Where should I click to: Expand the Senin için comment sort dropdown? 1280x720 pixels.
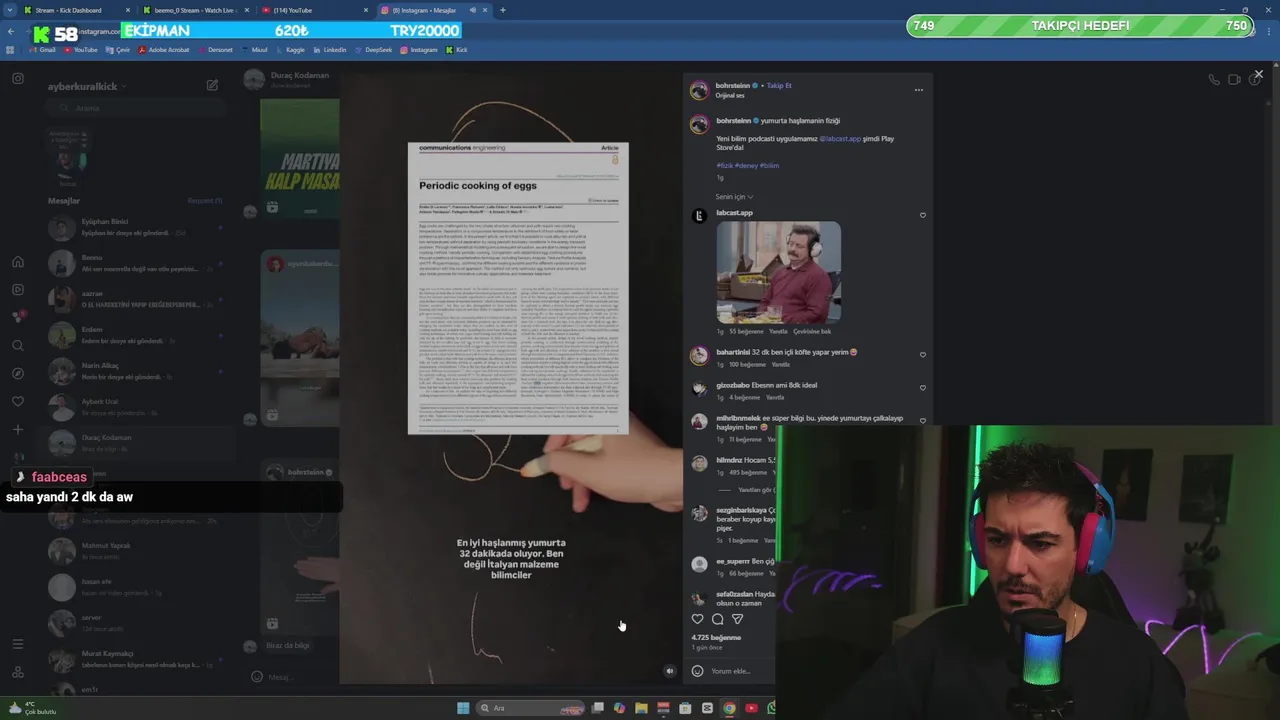(x=735, y=197)
